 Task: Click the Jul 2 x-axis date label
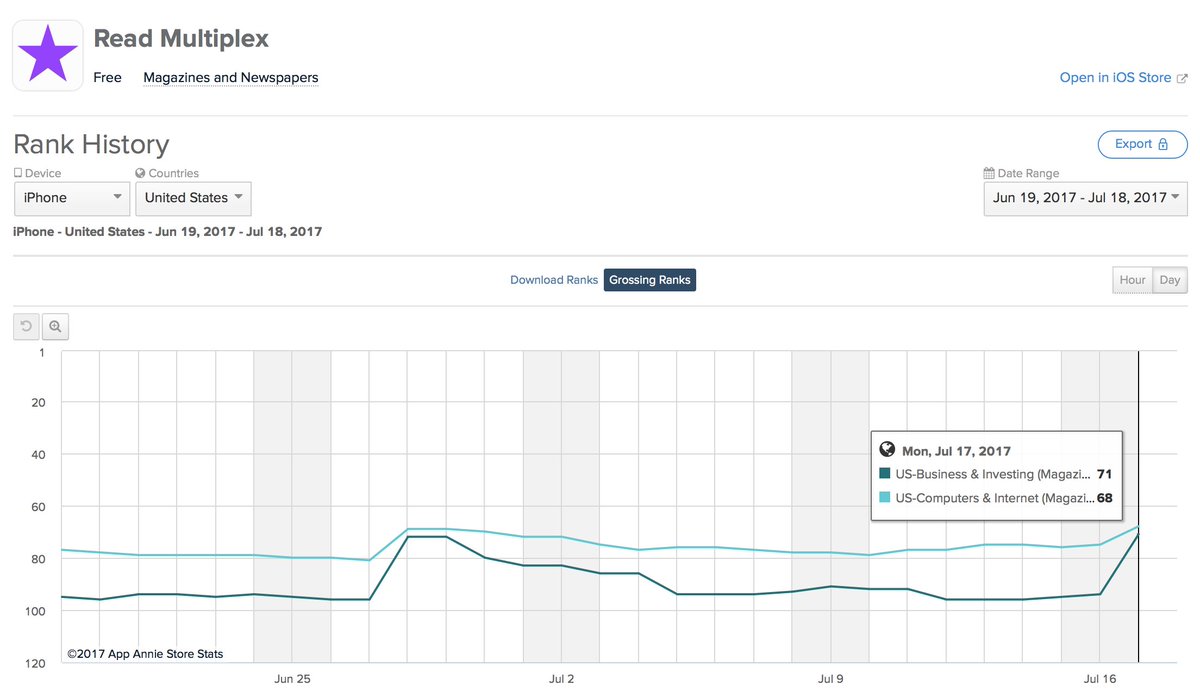[x=561, y=679]
